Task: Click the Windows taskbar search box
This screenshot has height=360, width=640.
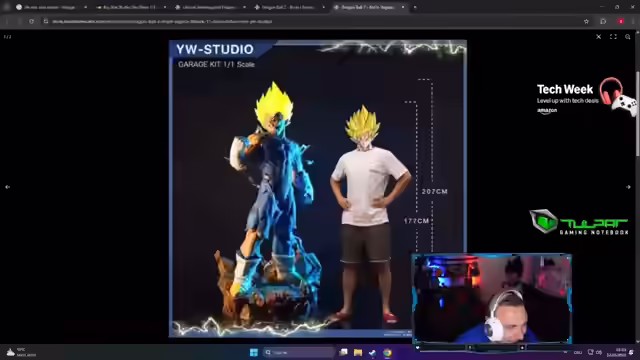Action: coord(299,352)
